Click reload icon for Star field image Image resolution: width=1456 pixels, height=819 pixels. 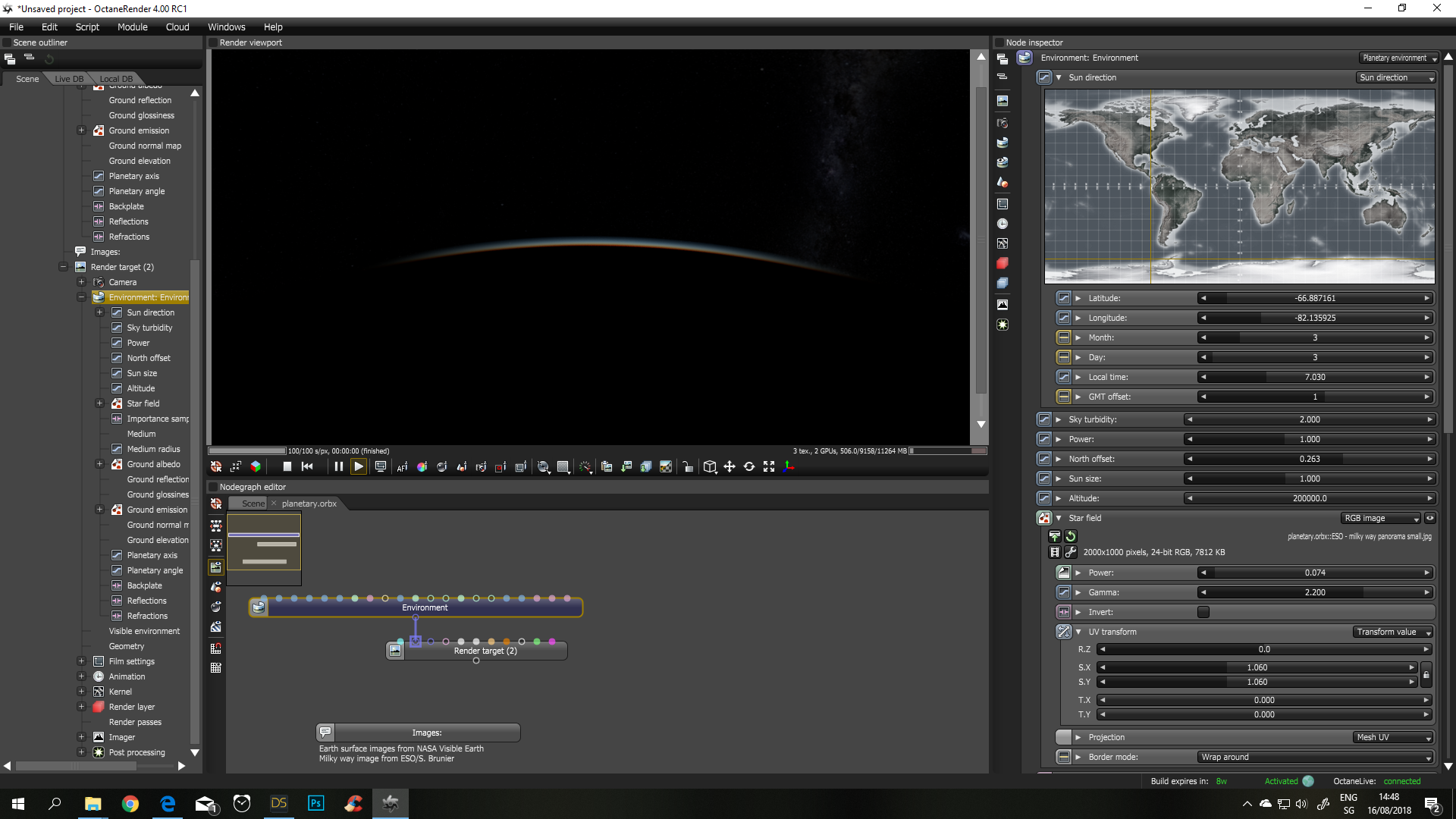(1071, 536)
